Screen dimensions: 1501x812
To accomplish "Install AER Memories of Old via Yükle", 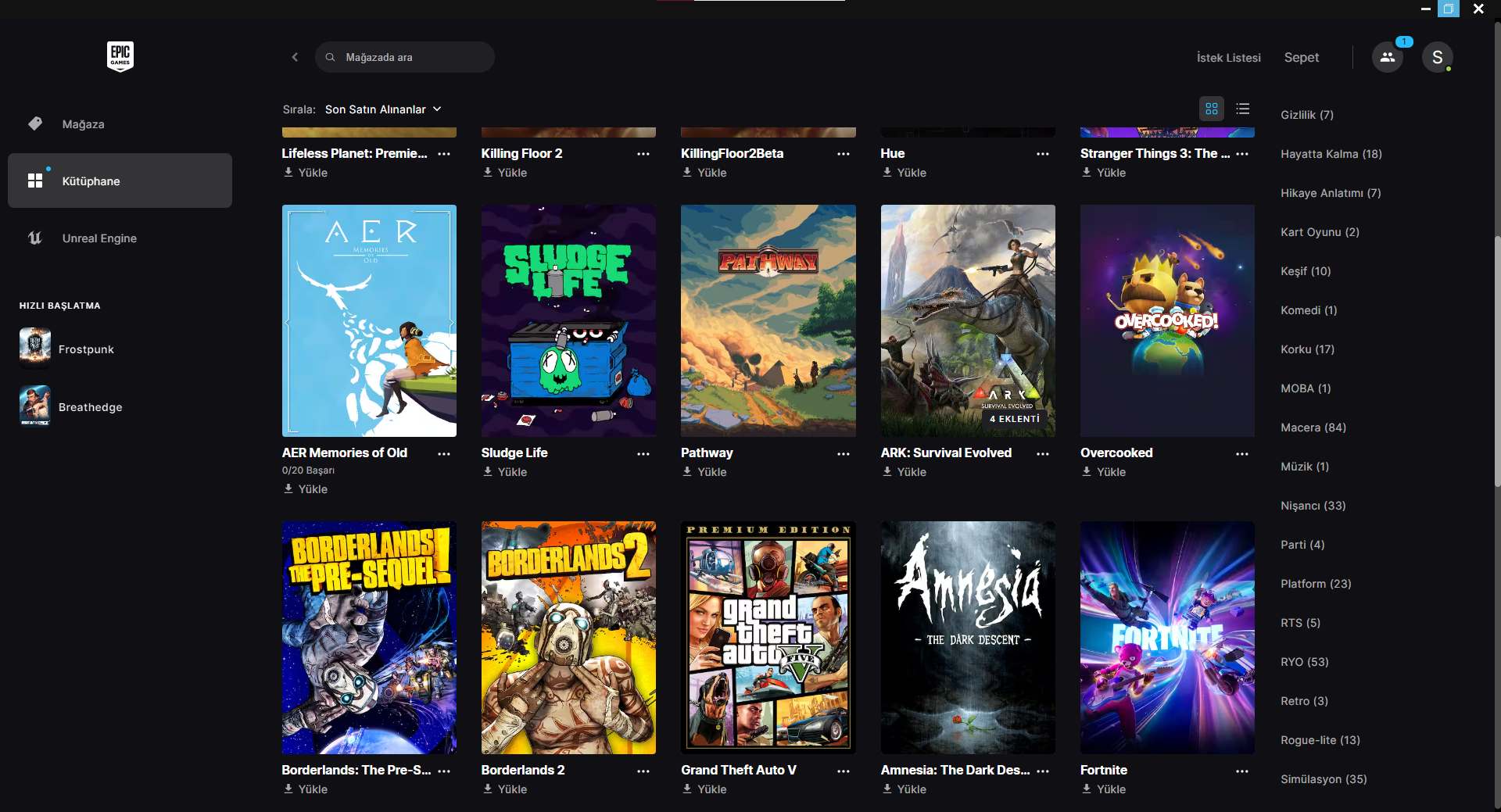I will pyautogui.click(x=306, y=489).
